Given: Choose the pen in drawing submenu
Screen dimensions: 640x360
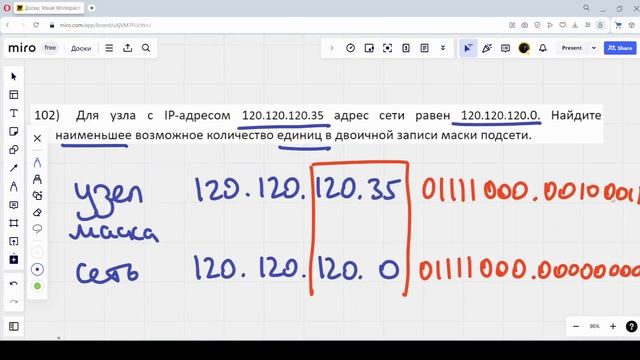Looking at the screenshot, I should (x=37, y=162).
